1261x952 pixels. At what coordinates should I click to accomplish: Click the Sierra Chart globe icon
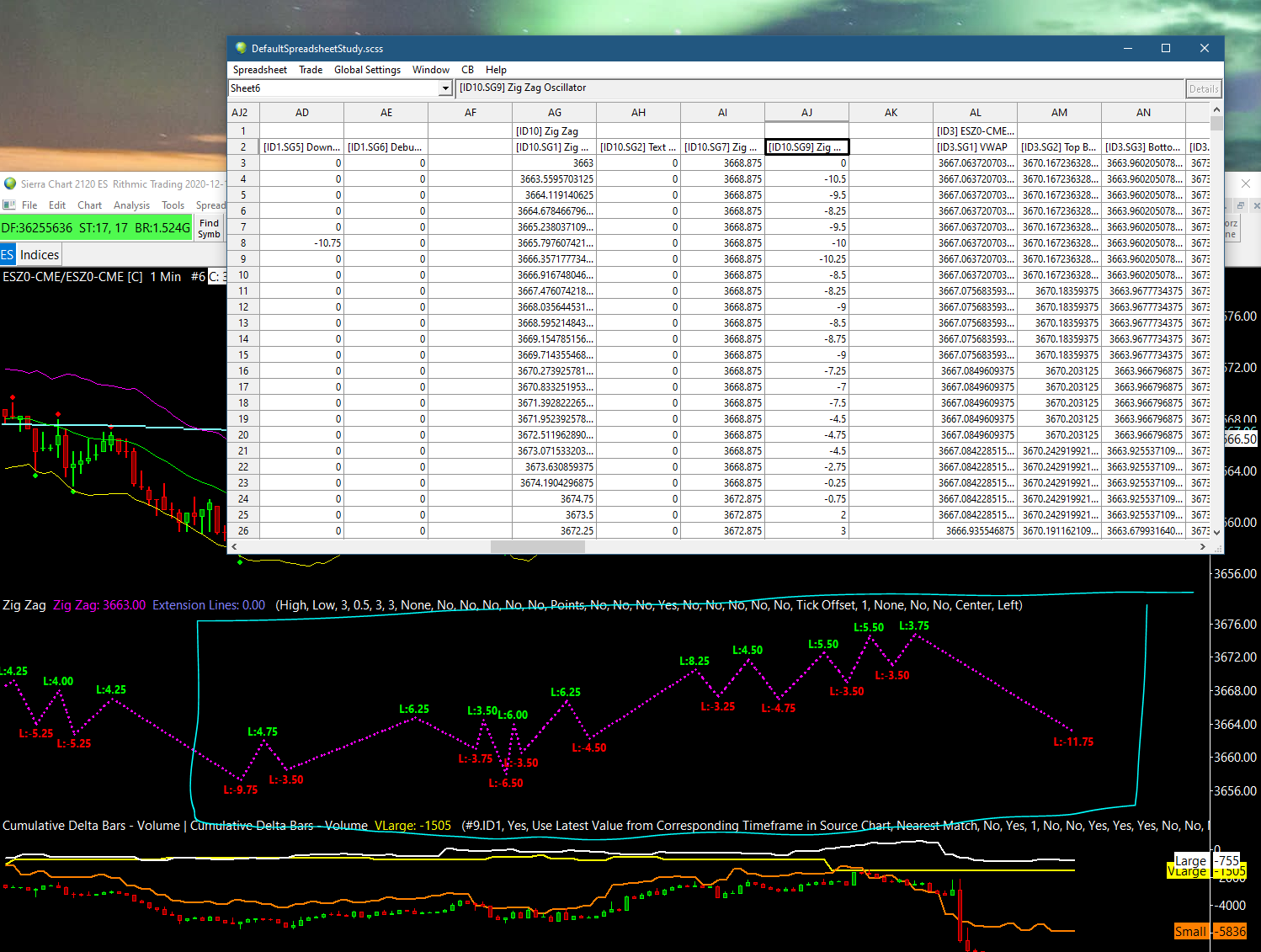10,183
